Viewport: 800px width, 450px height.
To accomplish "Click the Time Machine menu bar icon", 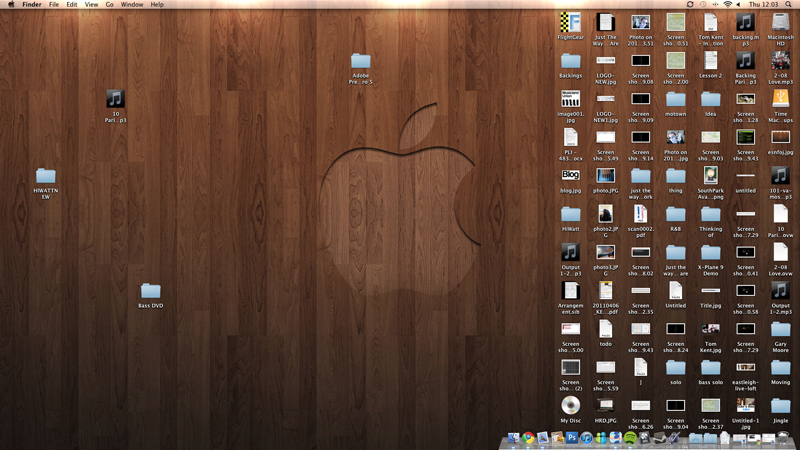I will pyautogui.click(x=703, y=5).
